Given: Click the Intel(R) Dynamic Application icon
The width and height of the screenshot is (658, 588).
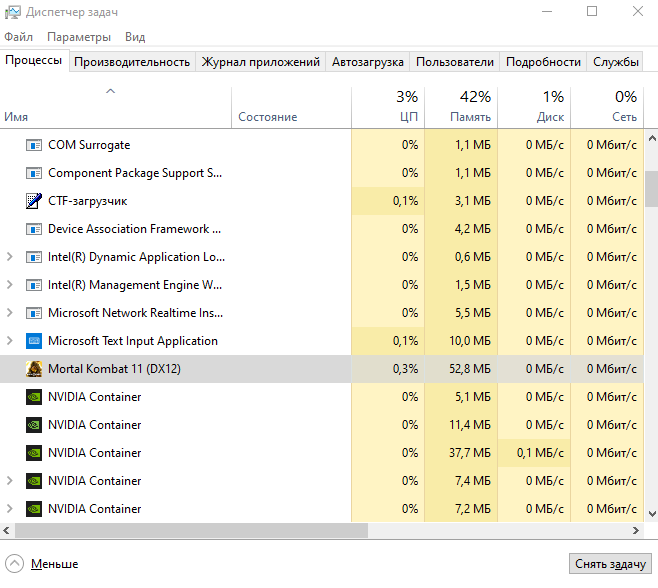Looking at the screenshot, I should tap(34, 257).
